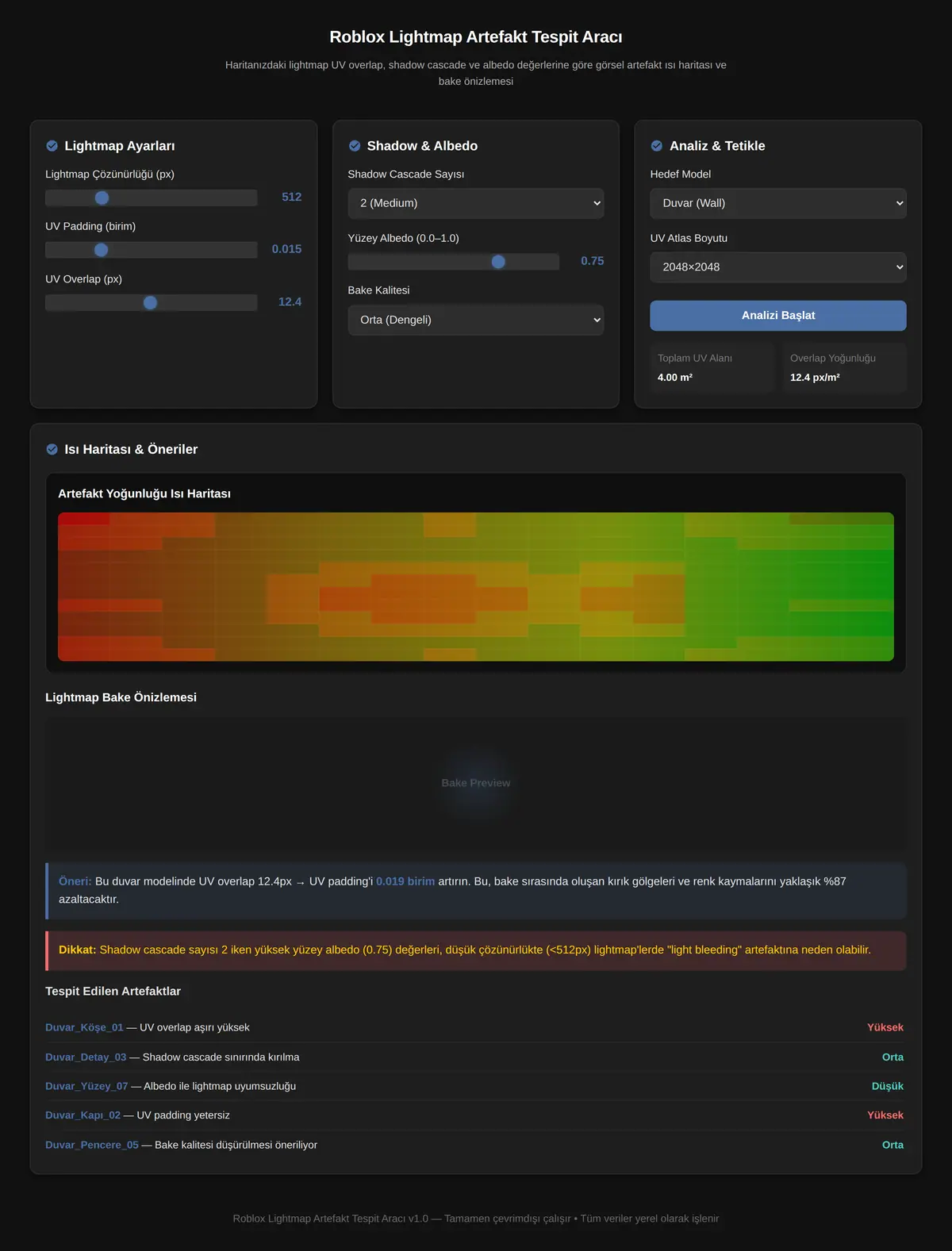Adjust the Lightmap Çözünürlüğü slider

coord(151,198)
